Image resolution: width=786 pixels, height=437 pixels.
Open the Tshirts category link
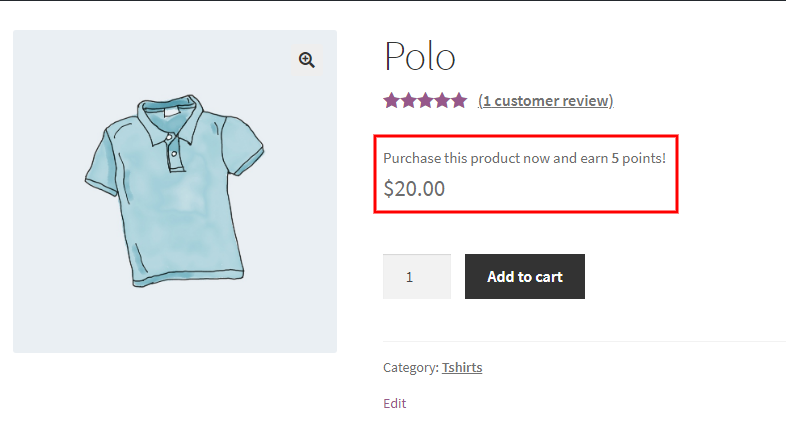click(x=462, y=367)
